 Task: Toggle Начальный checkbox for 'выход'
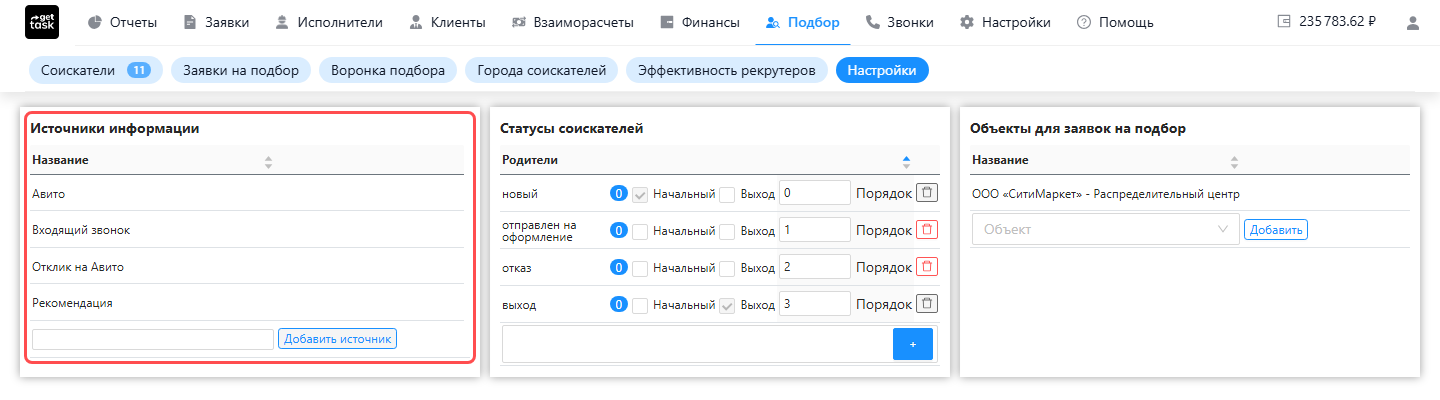click(x=640, y=304)
